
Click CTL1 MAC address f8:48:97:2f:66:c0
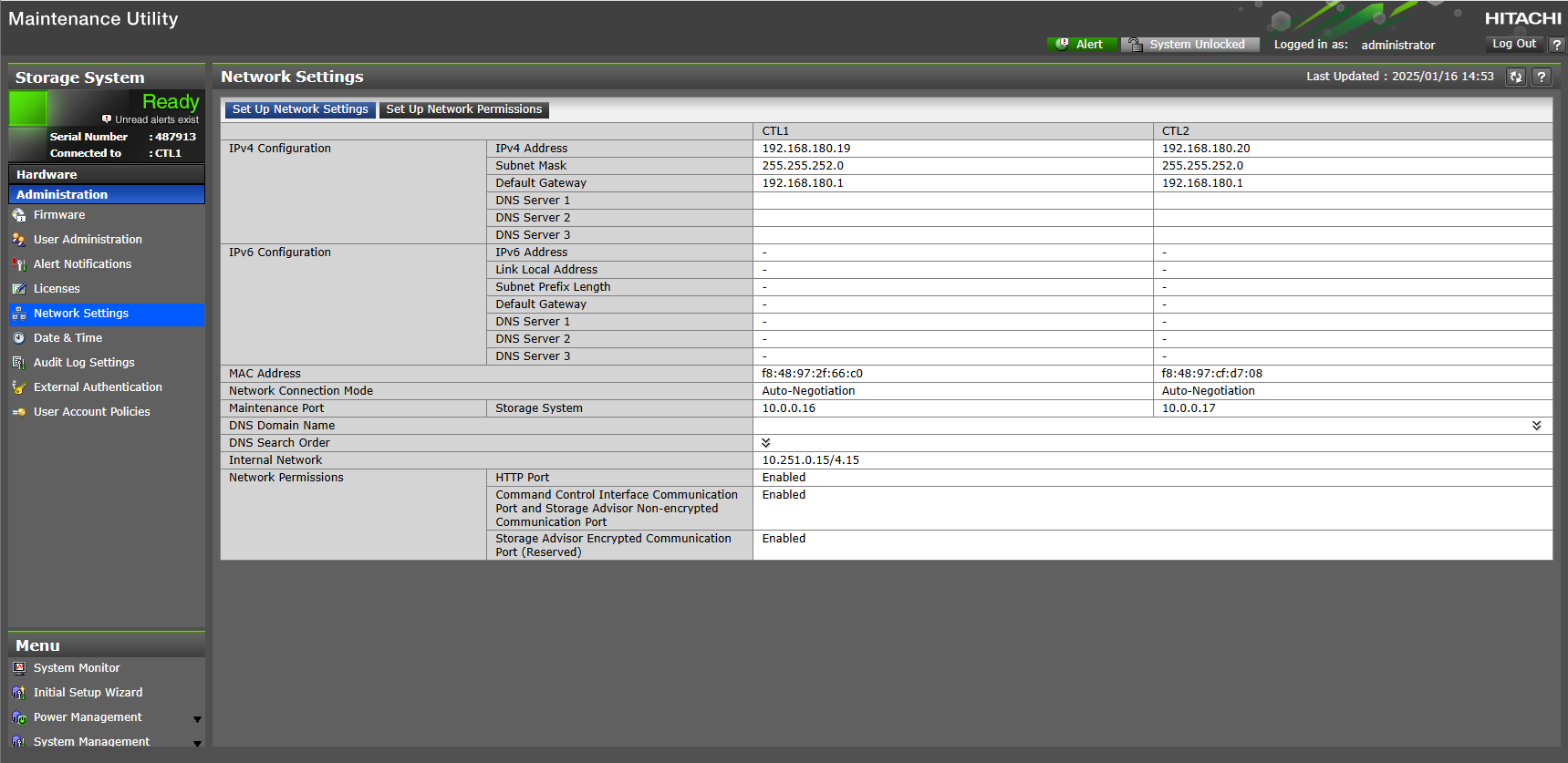[x=813, y=374]
